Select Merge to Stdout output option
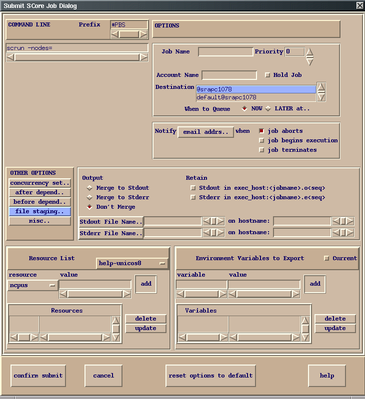The width and height of the screenshot is (365, 399). tap(89, 188)
